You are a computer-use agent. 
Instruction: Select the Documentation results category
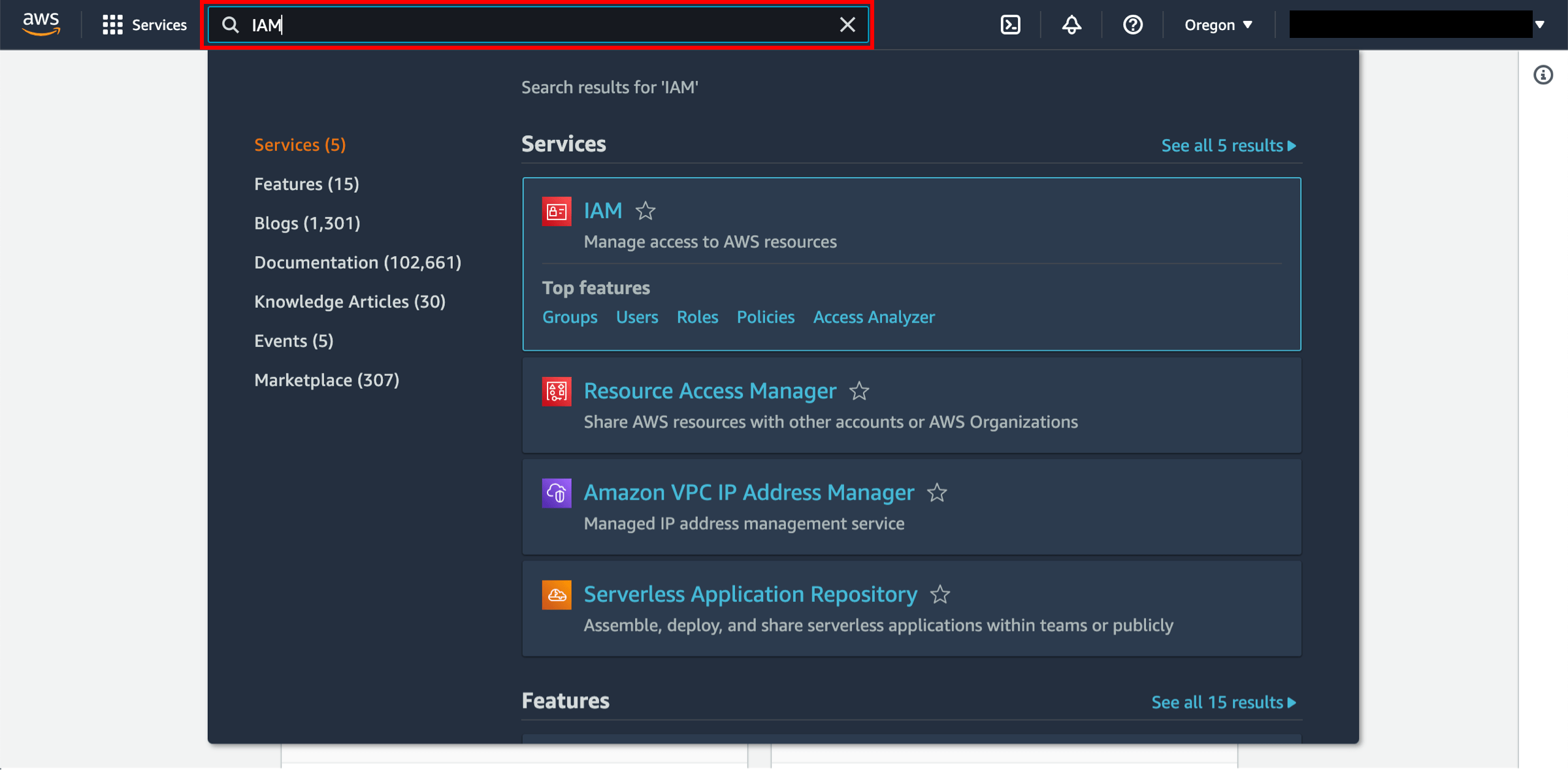tap(357, 262)
